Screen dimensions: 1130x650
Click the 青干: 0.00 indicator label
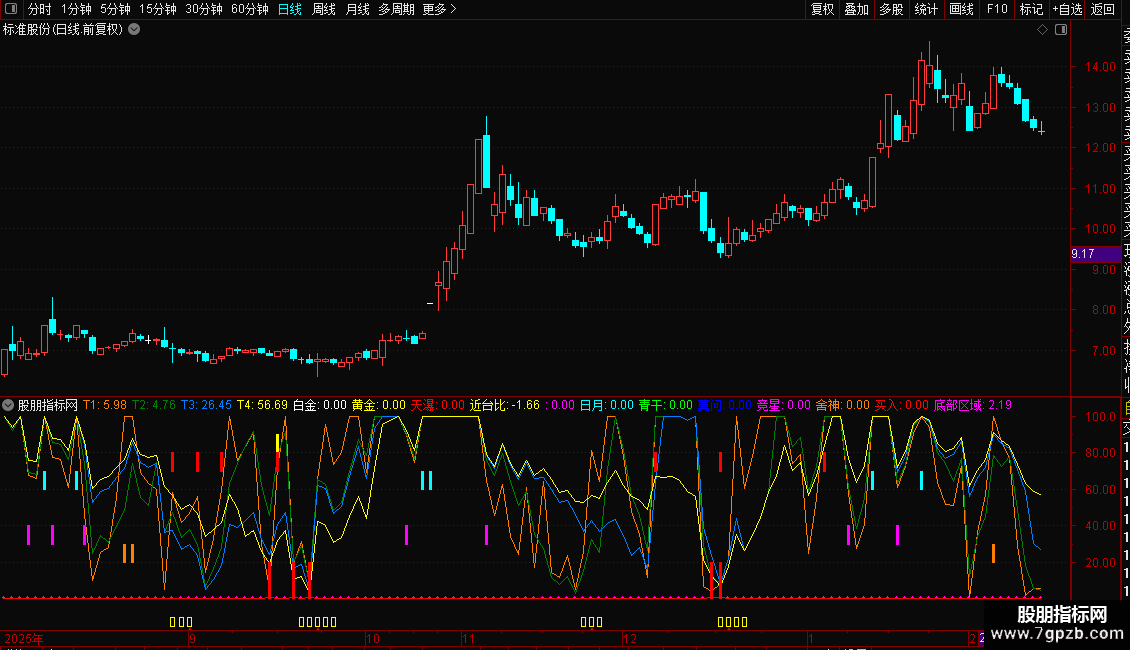pos(666,405)
